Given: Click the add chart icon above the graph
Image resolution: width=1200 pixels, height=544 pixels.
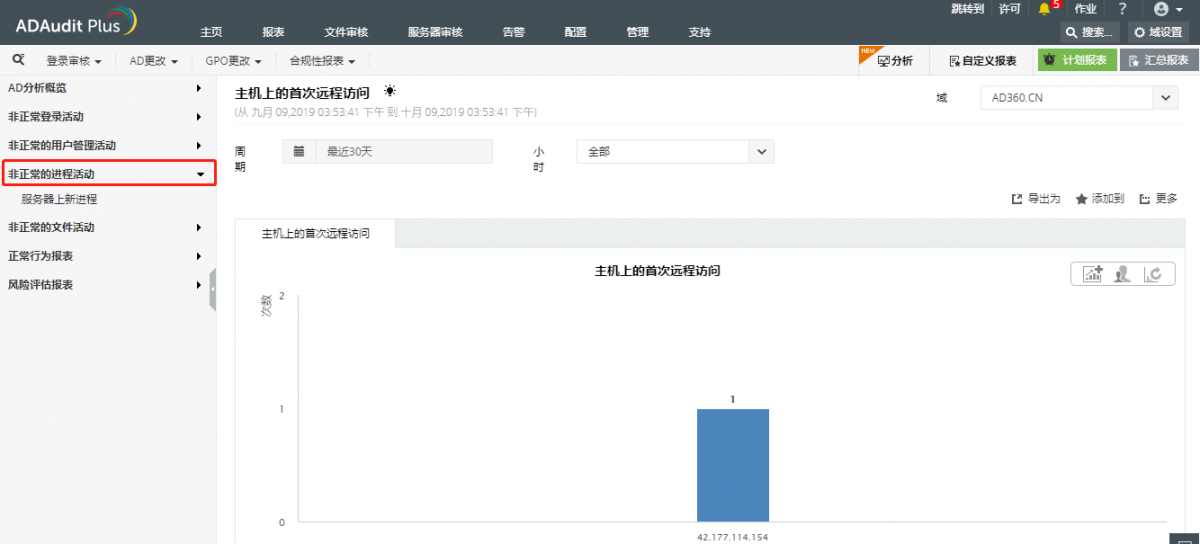Looking at the screenshot, I should pyautogui.click(x=1092, y=274).
